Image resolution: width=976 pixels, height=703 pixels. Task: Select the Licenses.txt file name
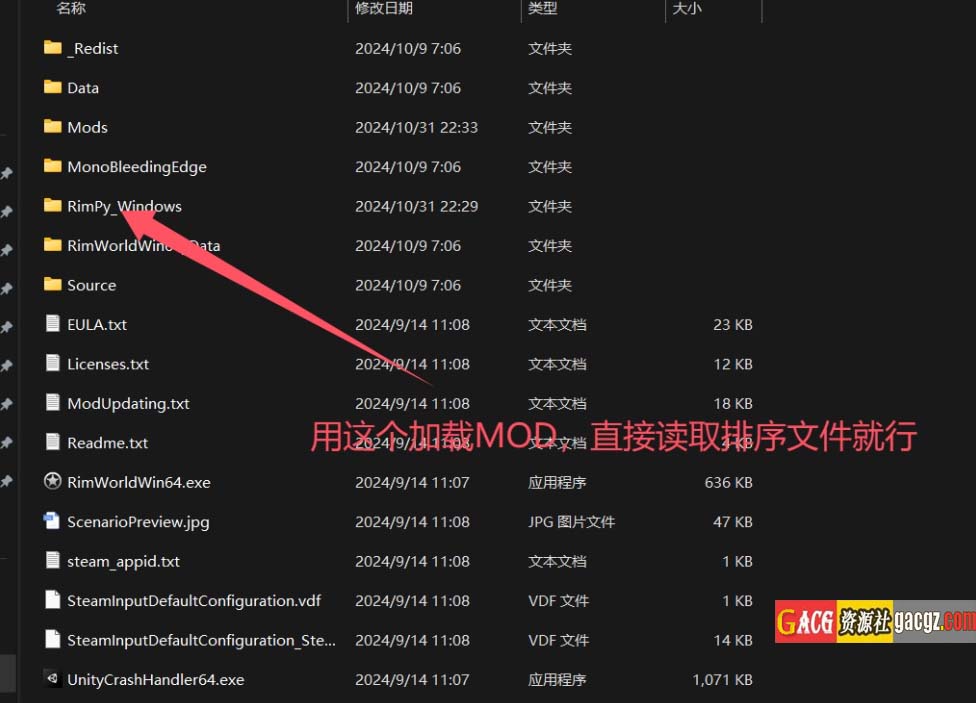click(x=108, y=364)
